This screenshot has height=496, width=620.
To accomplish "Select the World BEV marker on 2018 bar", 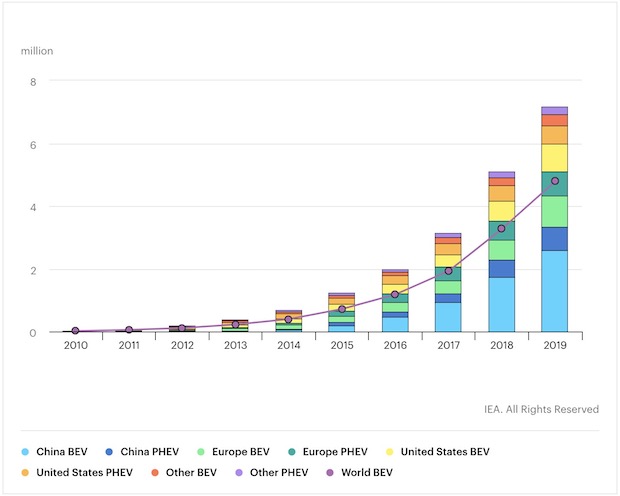I will (x=502, y=228).
